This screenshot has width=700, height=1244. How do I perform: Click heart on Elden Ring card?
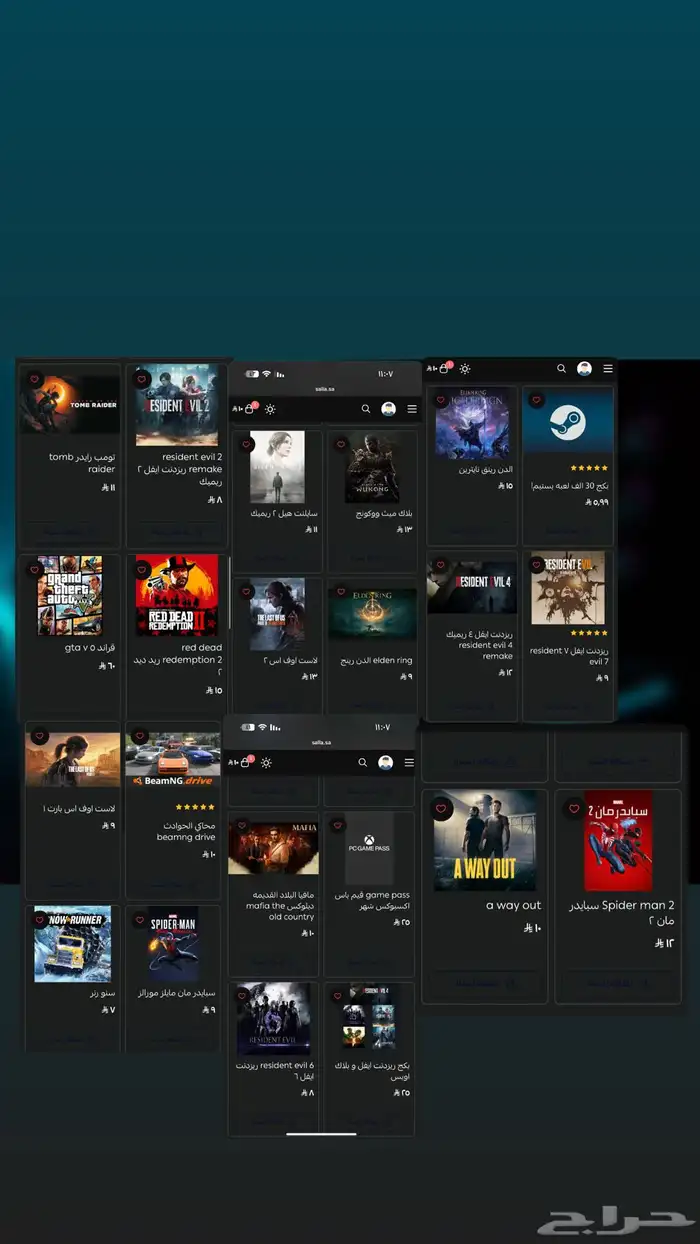(341, 591)
